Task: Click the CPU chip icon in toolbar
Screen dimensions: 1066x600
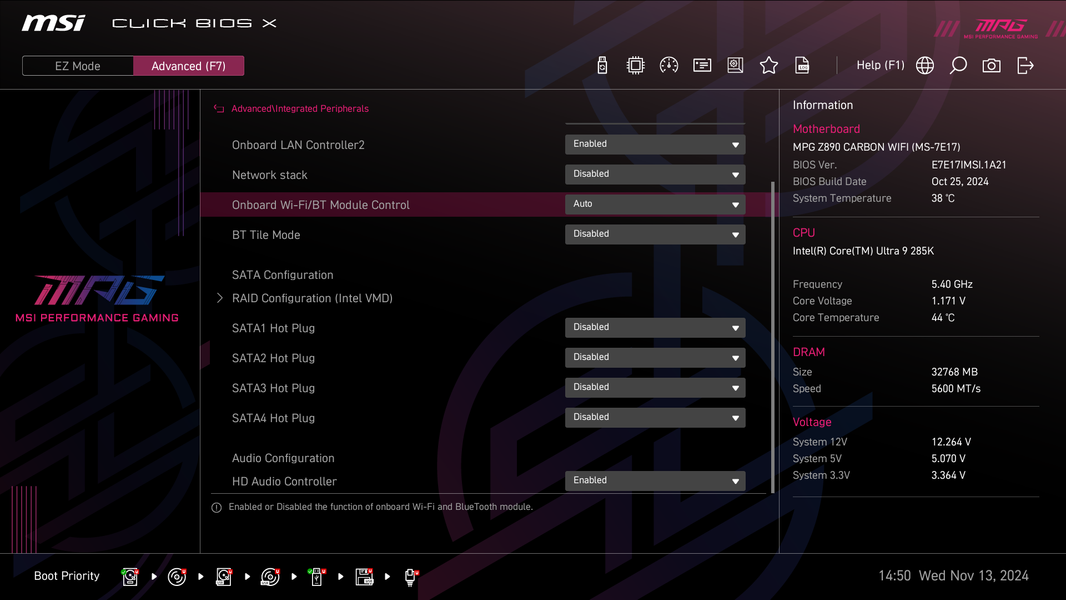Action: 635,65
